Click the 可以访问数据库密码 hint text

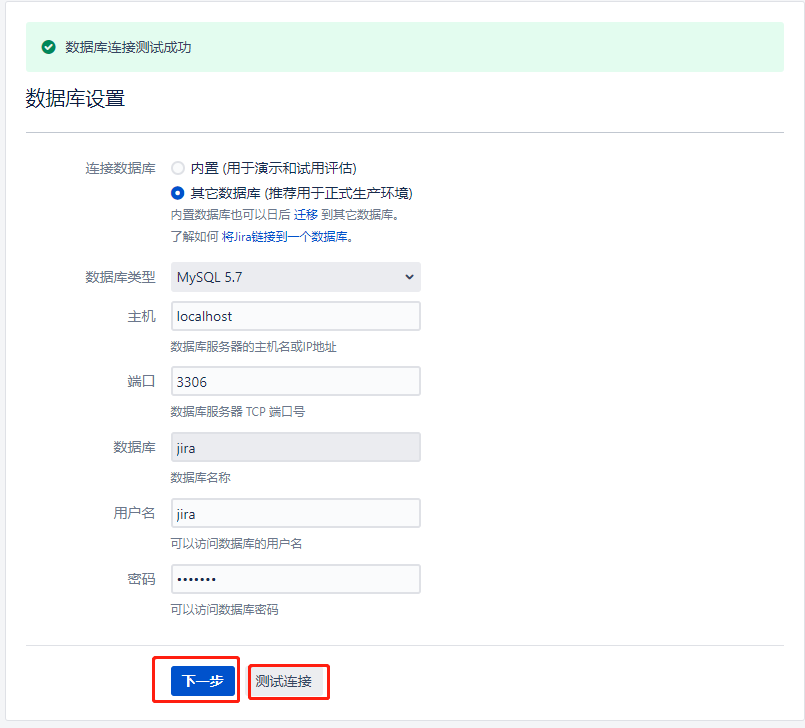click(x=224, y=609)
